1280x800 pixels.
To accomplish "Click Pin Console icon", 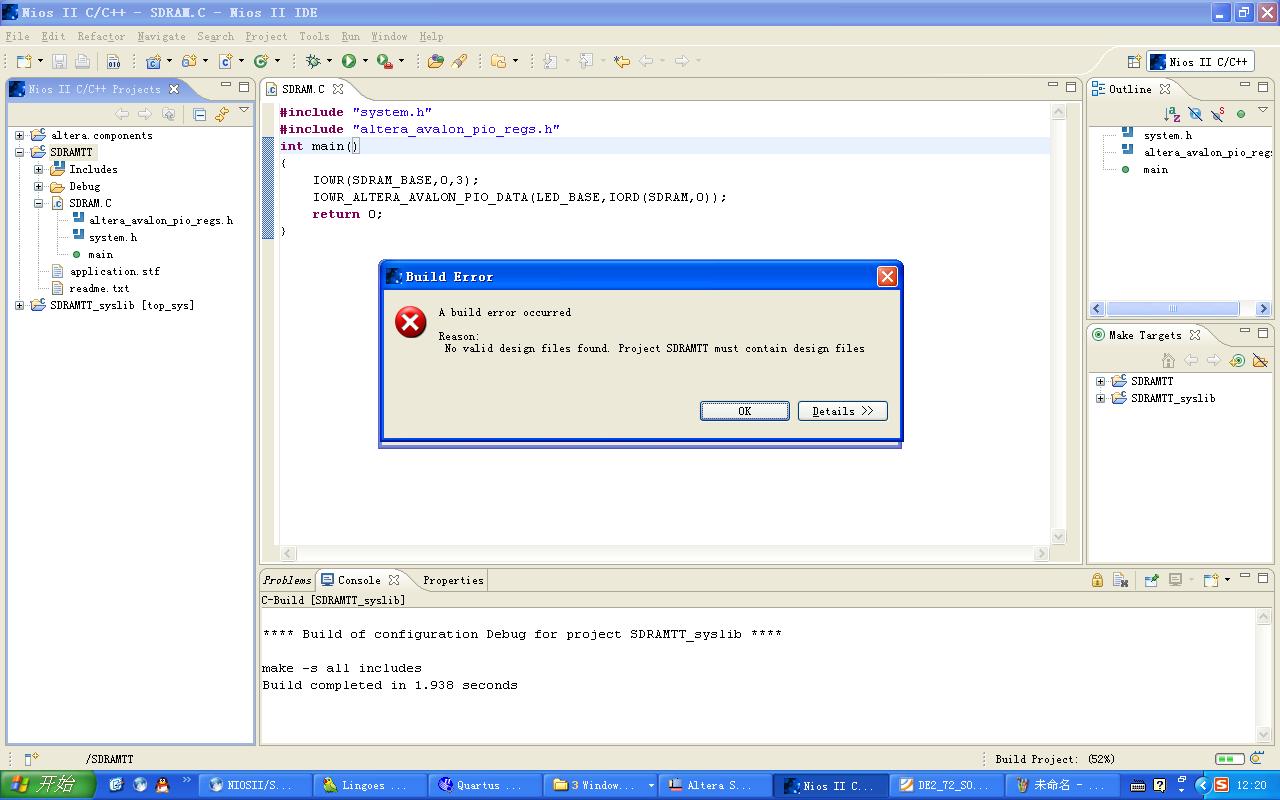I will click(1151, 580).
